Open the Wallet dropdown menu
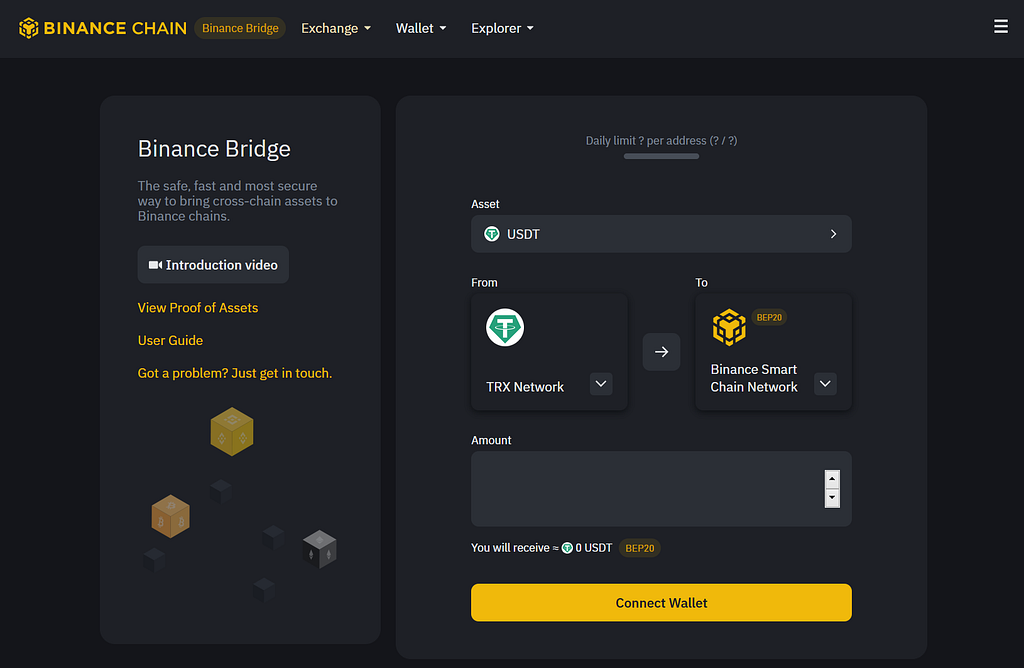1024x668 pixels. pyautogui.click(x=421, y=28)
